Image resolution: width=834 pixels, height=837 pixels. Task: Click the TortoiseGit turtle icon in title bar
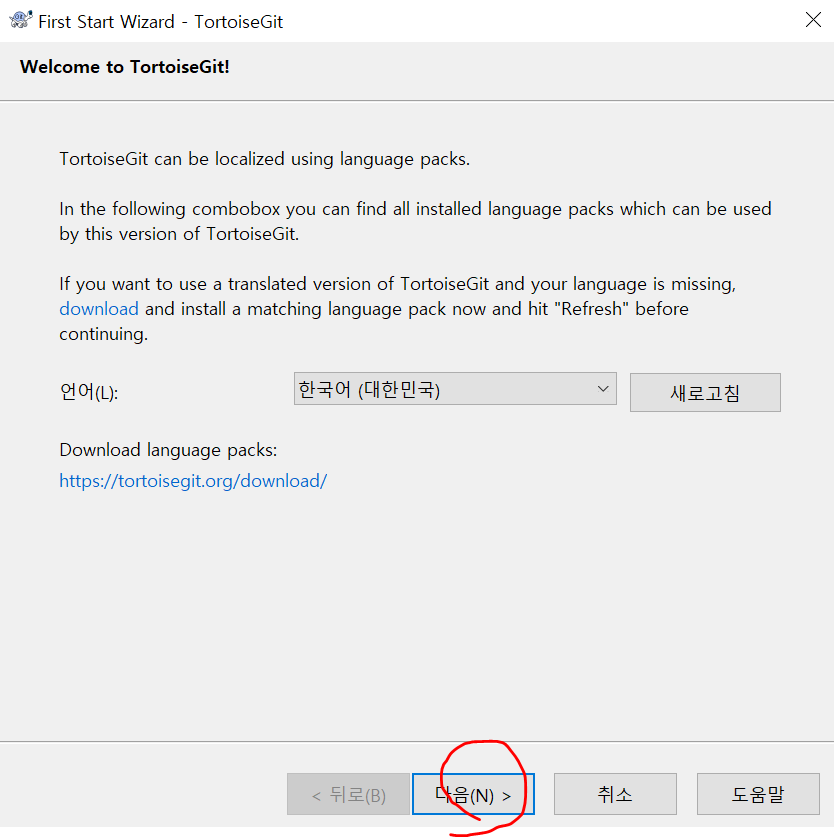coord(21,20)
